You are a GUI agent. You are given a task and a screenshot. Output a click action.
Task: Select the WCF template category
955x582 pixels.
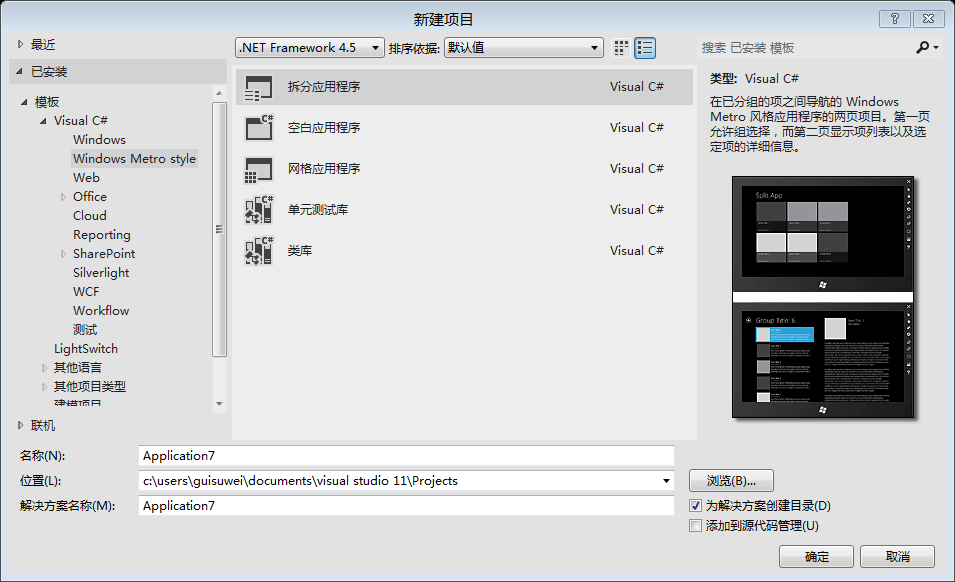point(86,292)
